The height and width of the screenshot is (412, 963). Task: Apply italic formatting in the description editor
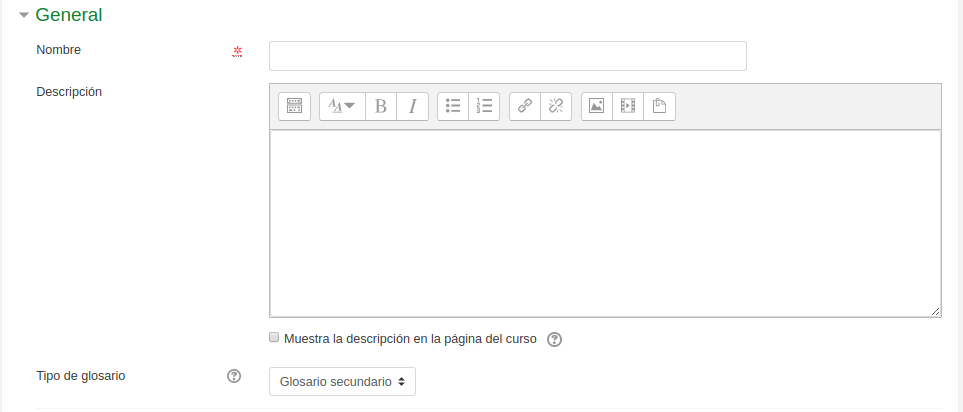click(x=413, y=106)
